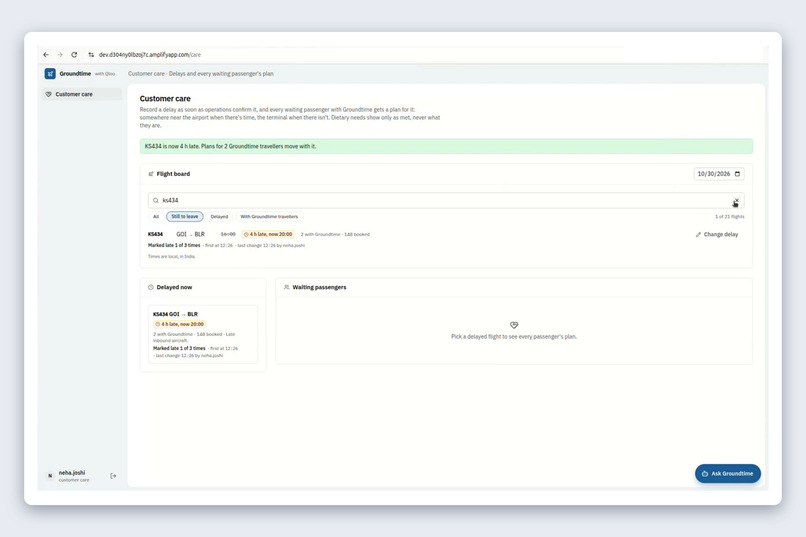
Task: Click the clock icon in Delayed now header
Action: [x=151, y=287]
